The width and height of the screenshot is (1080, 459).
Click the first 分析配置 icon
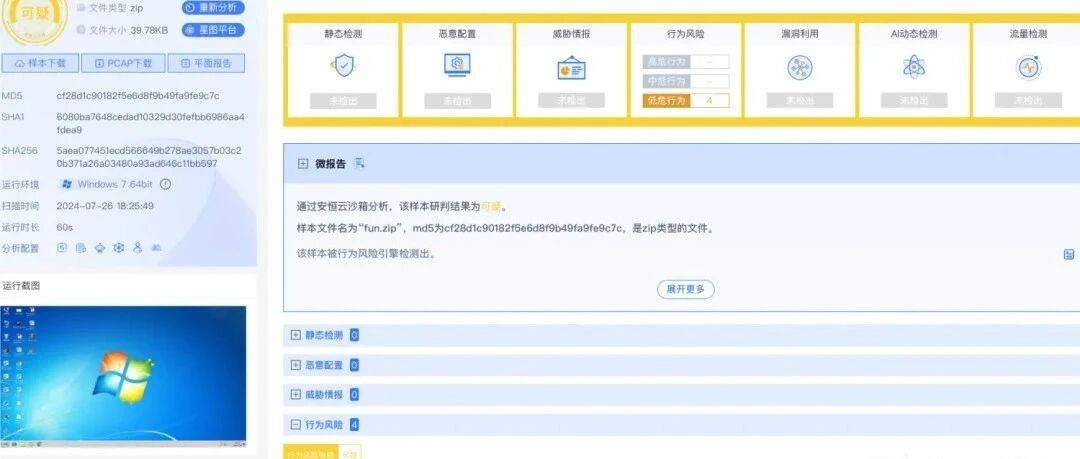61,247
